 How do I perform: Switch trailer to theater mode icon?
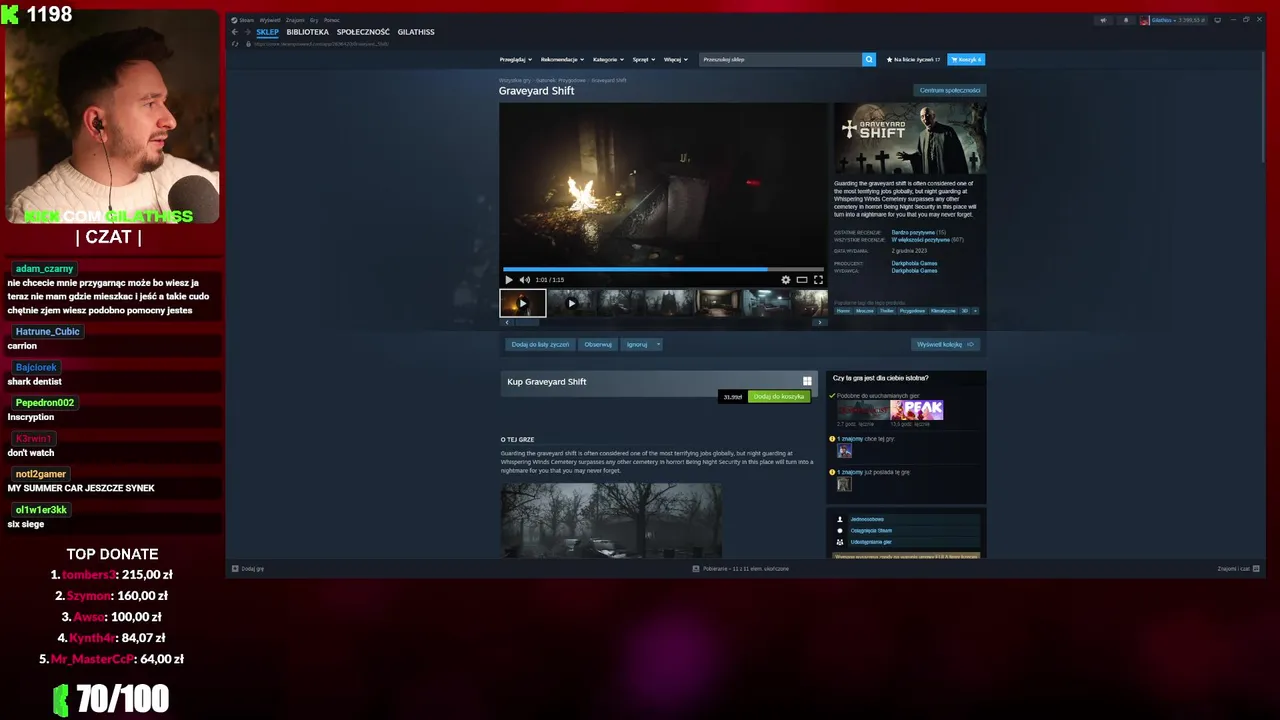802,280
